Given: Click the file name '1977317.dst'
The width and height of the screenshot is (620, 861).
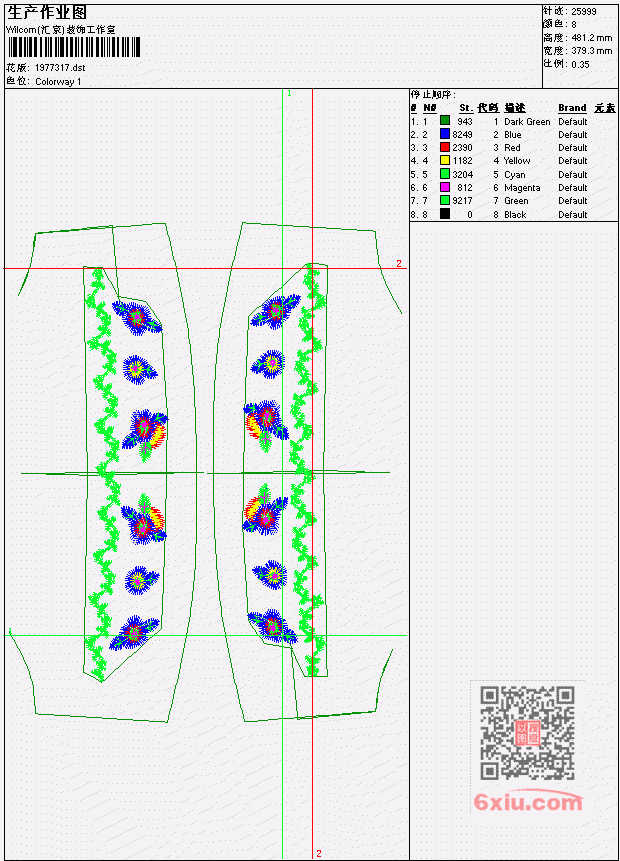Looking at the screenshot, I should [60, 68].
